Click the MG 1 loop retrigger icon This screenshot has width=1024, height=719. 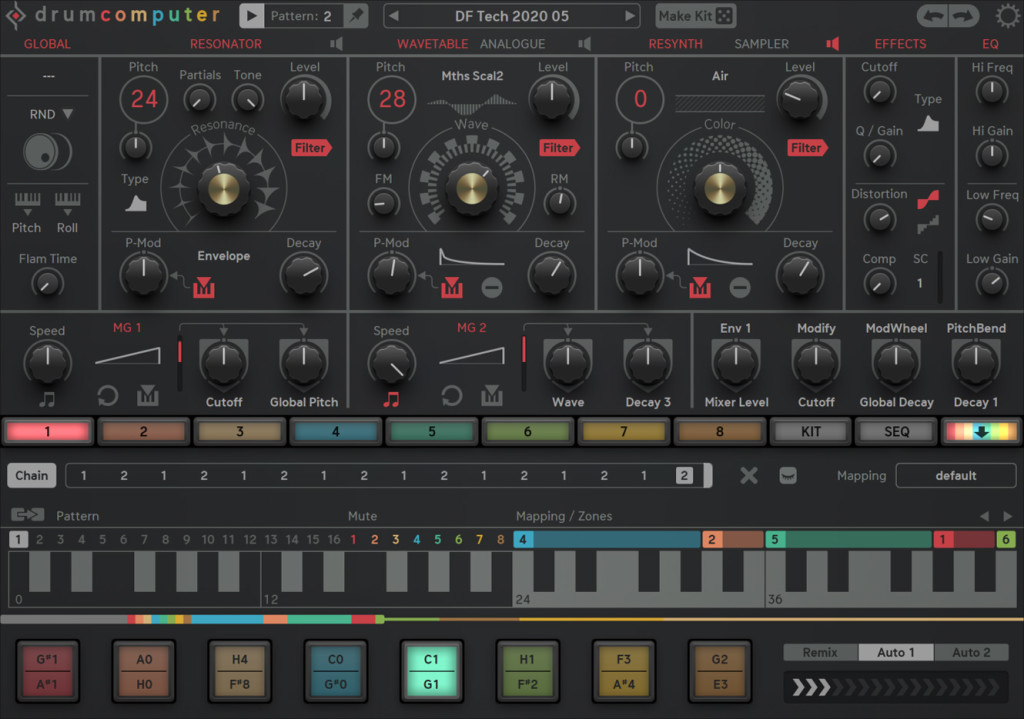(x=108, y=397)
